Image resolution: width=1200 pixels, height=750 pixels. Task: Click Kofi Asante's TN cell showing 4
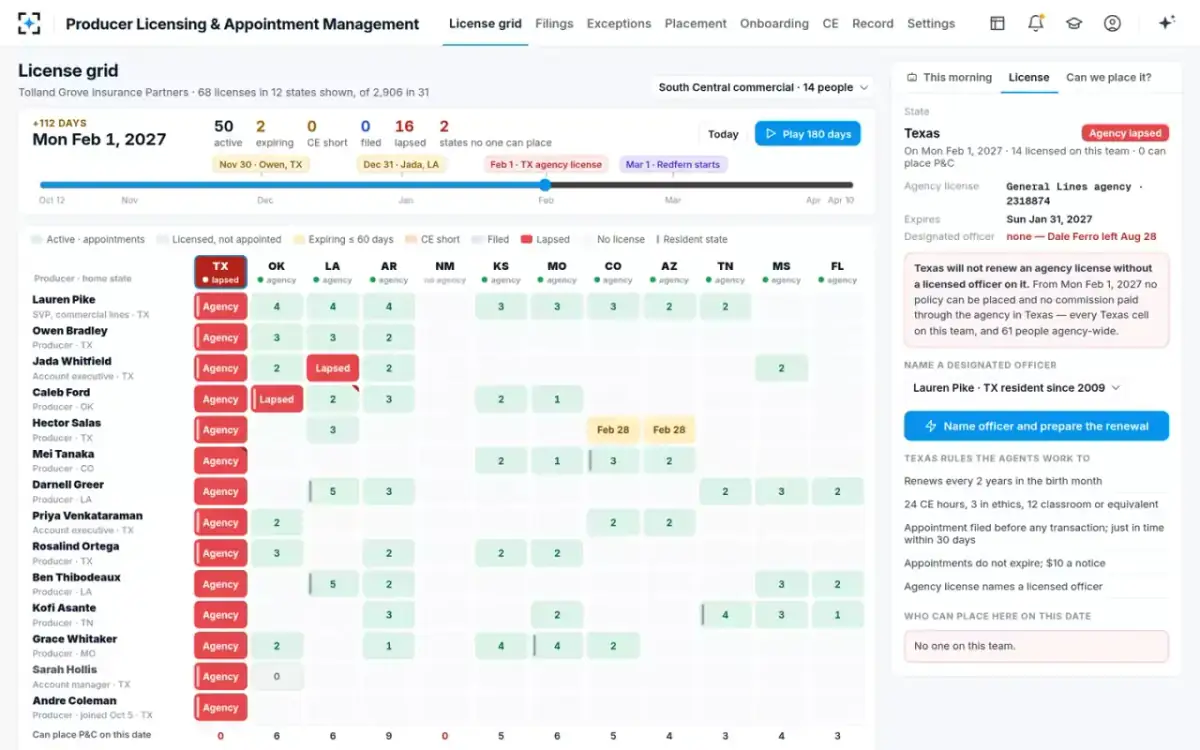[725, 615]
